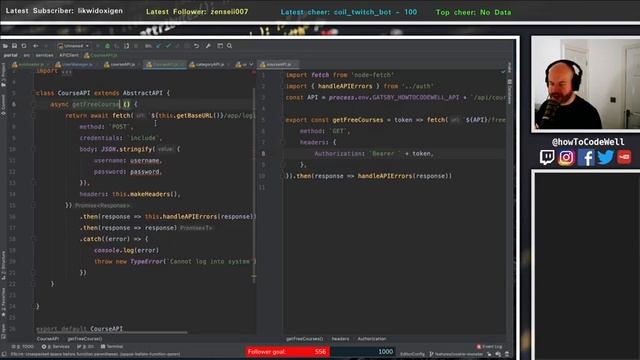Open the Project tool window sidebar button
The image size is (640, 360).
click(x=3, y=74)
